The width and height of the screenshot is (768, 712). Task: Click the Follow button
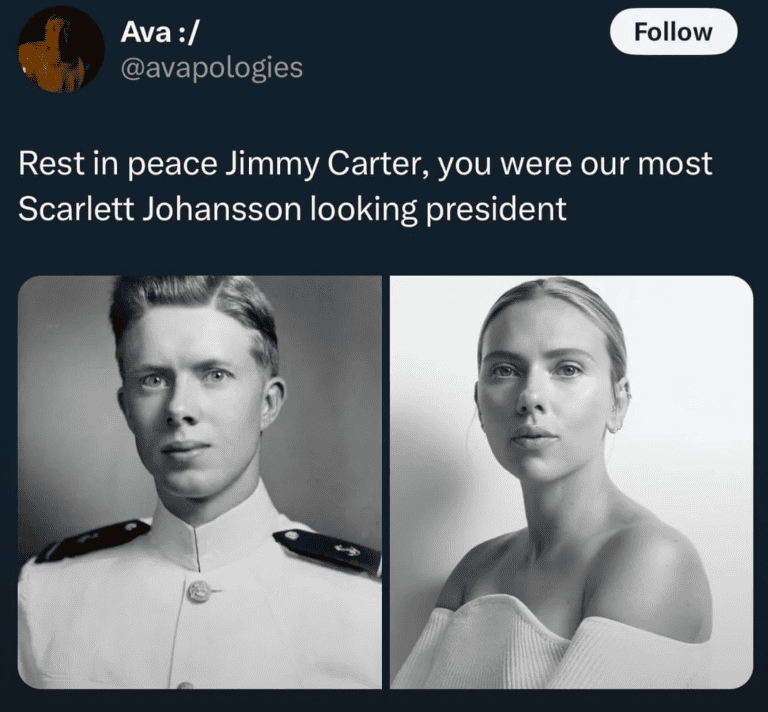point(673,32)
